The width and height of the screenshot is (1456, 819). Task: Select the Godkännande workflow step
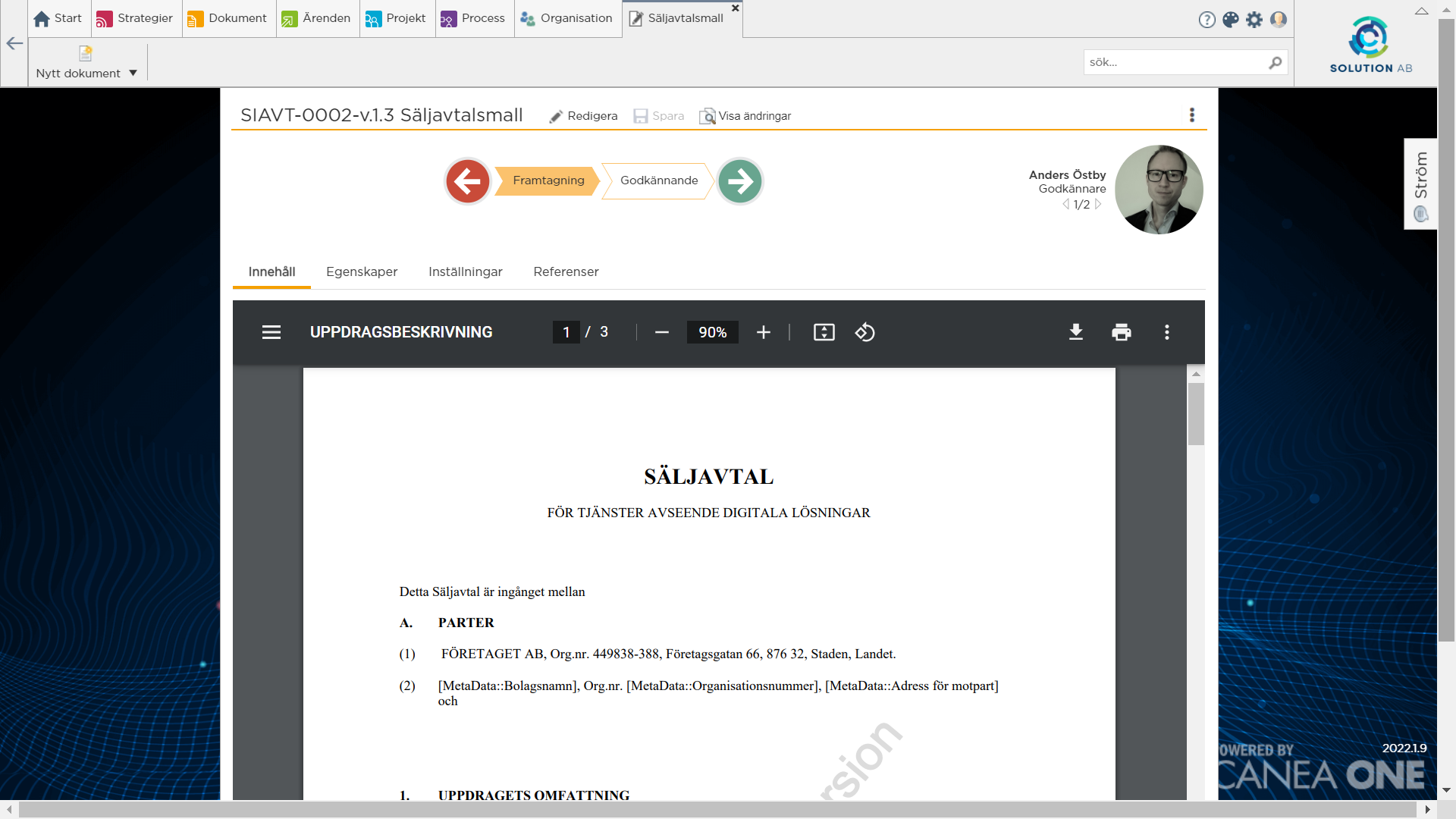[x=658, y=180]
